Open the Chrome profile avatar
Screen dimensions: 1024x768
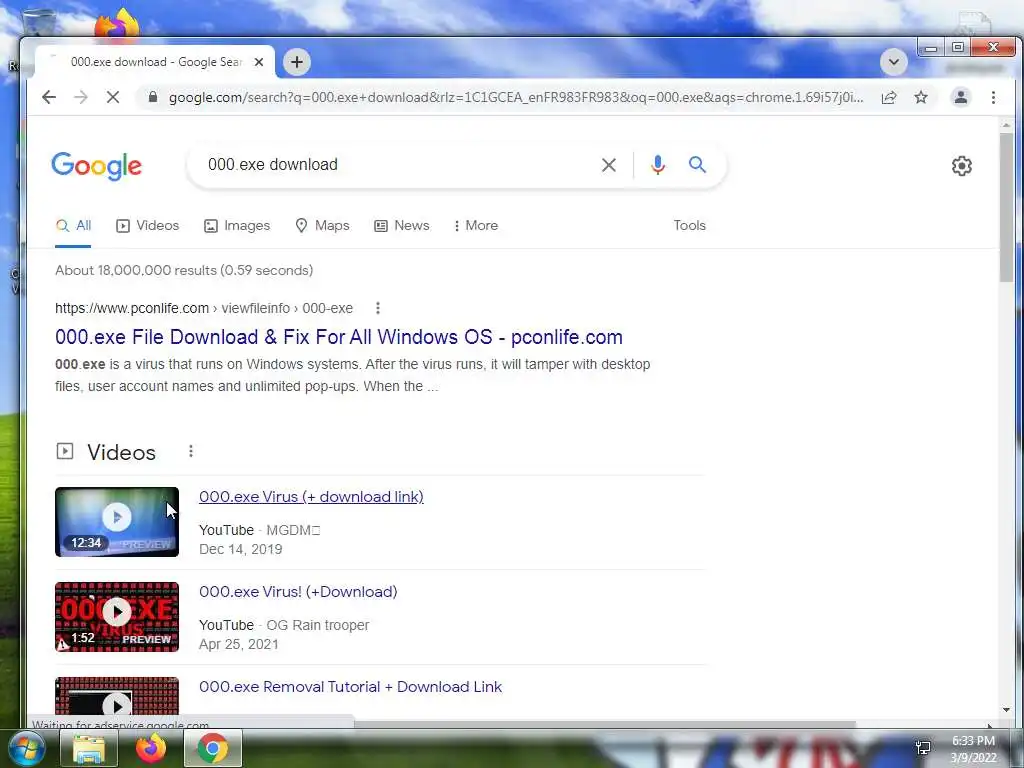[961, 97]
